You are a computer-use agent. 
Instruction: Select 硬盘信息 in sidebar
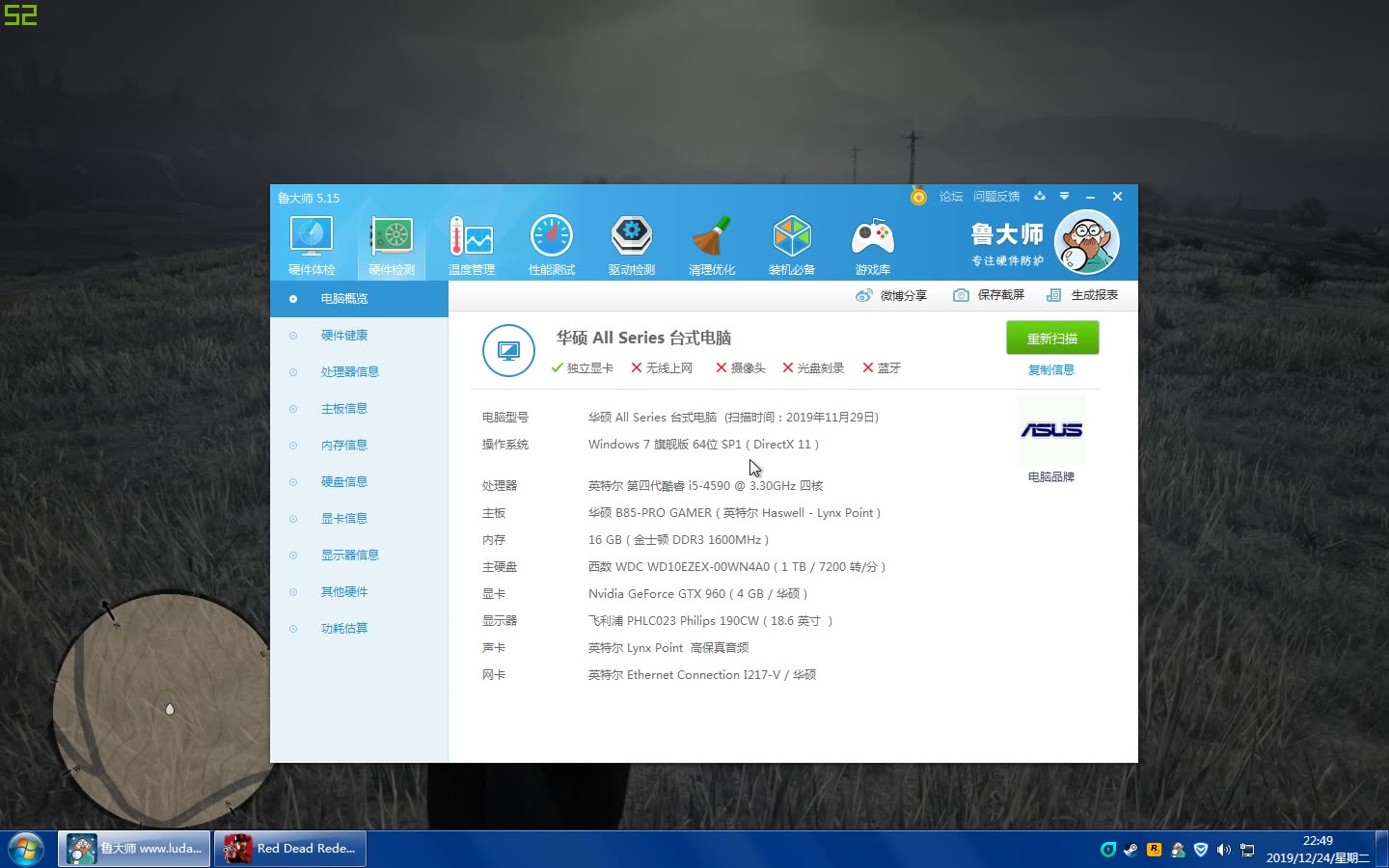pyautogui.click(x=359, y=482)
